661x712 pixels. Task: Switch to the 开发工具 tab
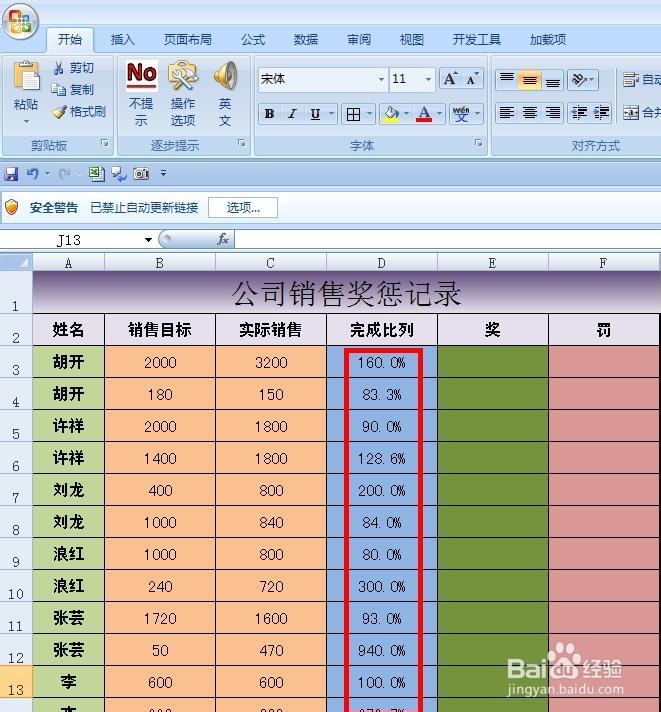476,40
